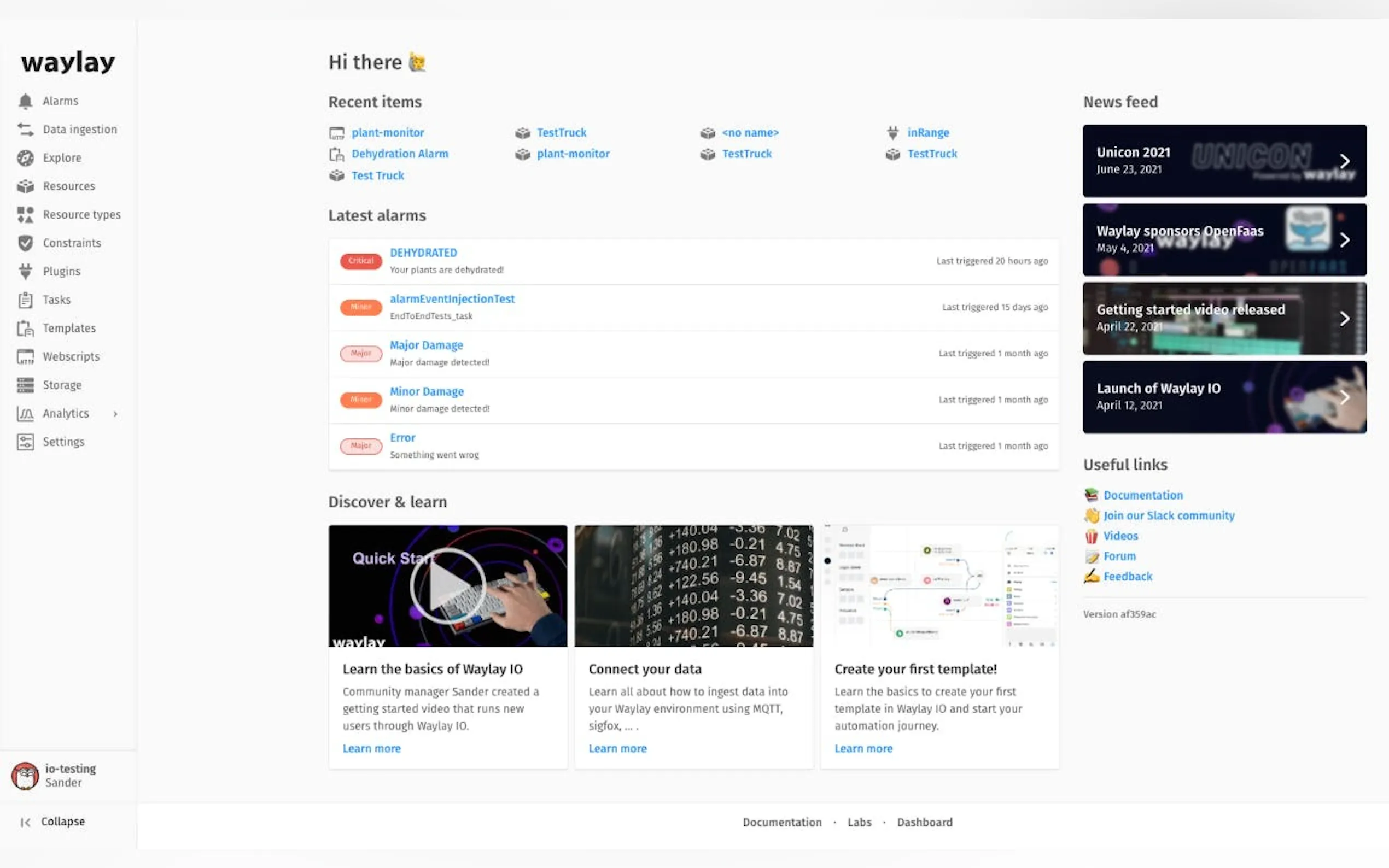Image resolution: width=1389 pixels, height=868 pixels.
Task: Click the Storage stack icon
Action: point(25,385)
